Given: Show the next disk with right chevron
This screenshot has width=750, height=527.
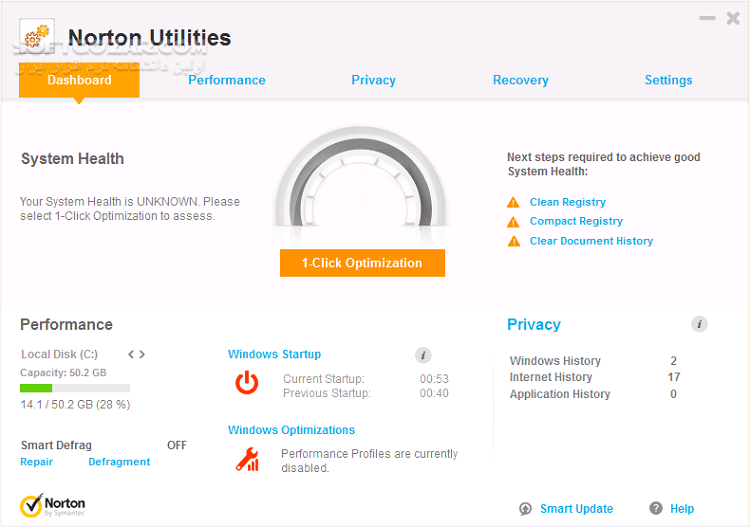Looking at the screenshot, I should click(x=142, y=354).
